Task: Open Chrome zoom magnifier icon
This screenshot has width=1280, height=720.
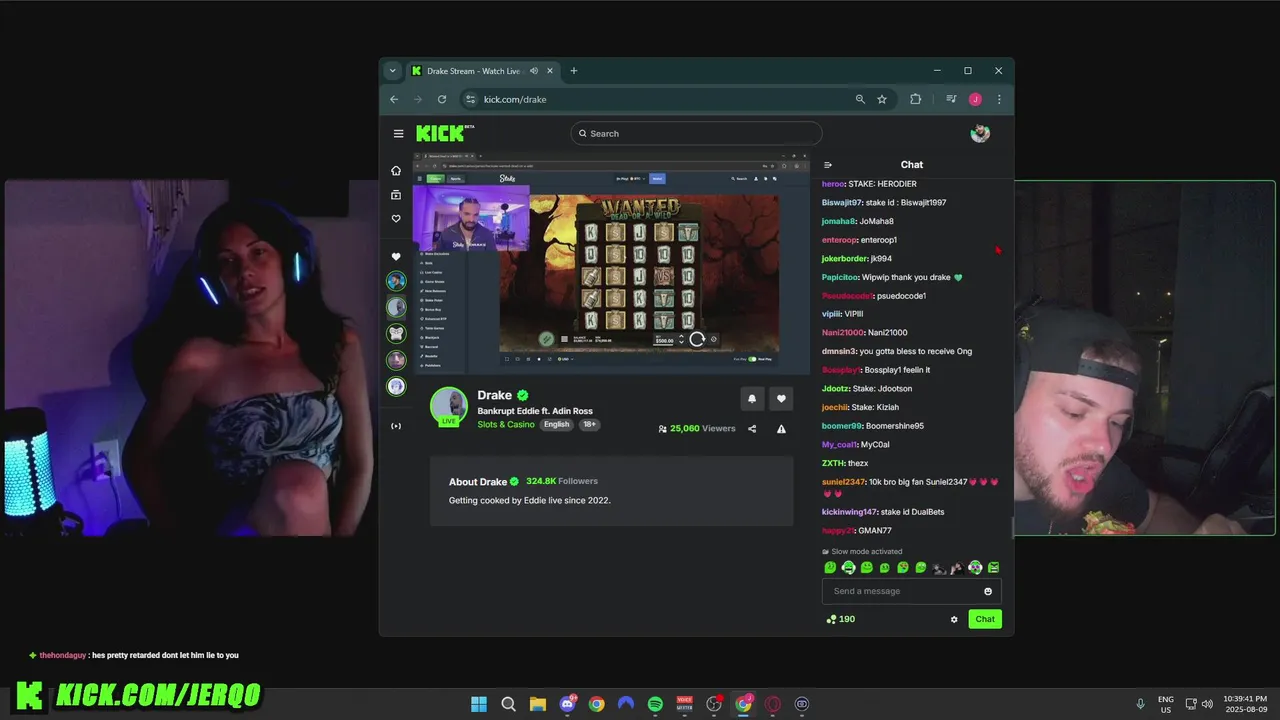Action: point(860,99)
